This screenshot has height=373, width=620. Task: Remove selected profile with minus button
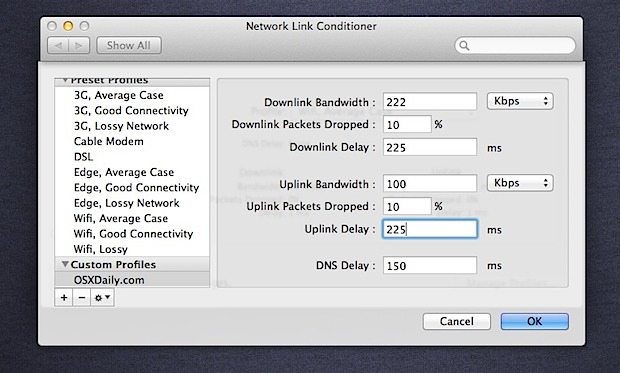pyautogui.click(x=81, y=297)
